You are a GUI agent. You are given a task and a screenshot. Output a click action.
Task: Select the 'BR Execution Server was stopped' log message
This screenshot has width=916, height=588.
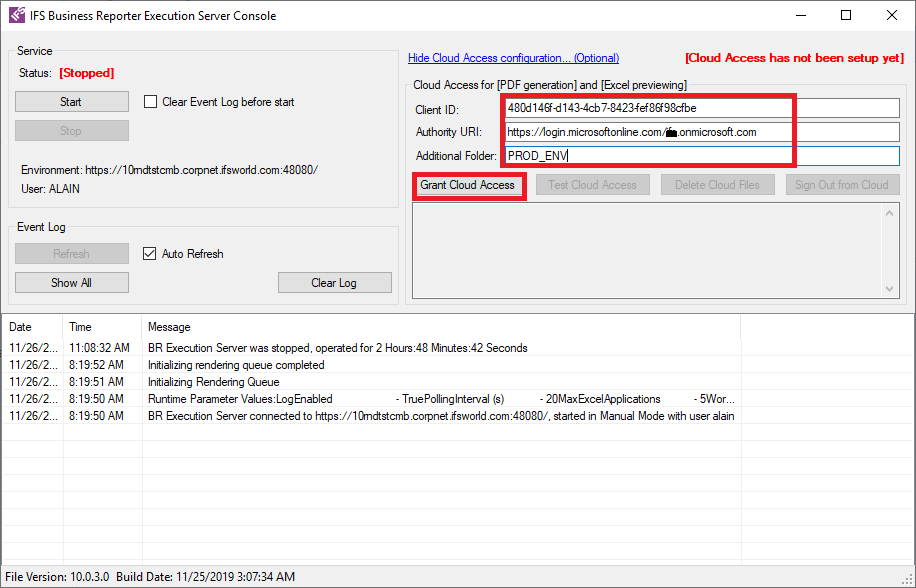pos(338,348)
